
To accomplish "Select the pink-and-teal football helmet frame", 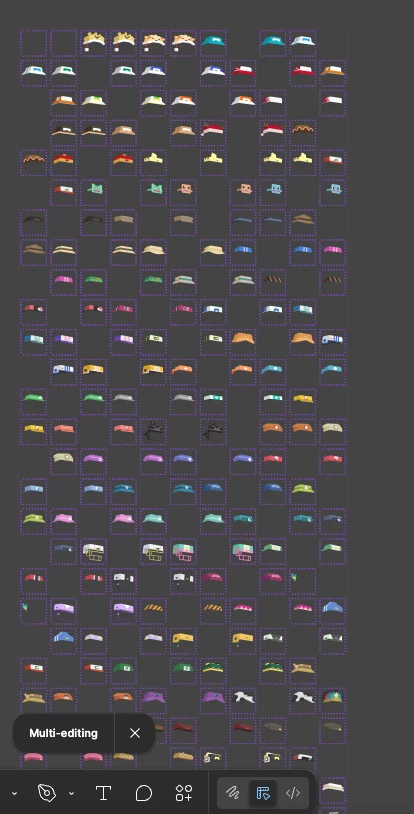I will pyautogui.click(x=183, y=551).
